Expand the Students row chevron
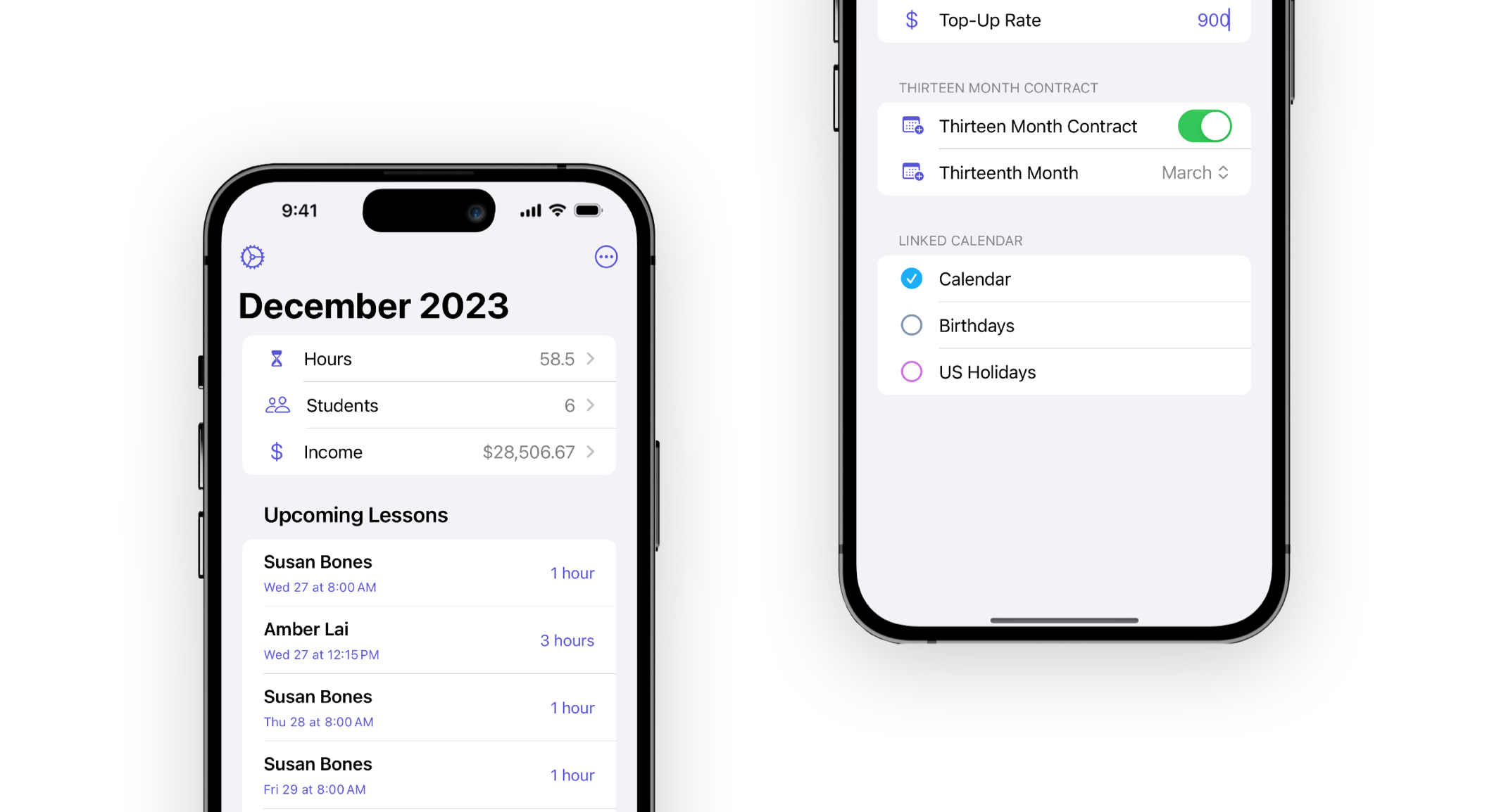 tap(590, 405)
